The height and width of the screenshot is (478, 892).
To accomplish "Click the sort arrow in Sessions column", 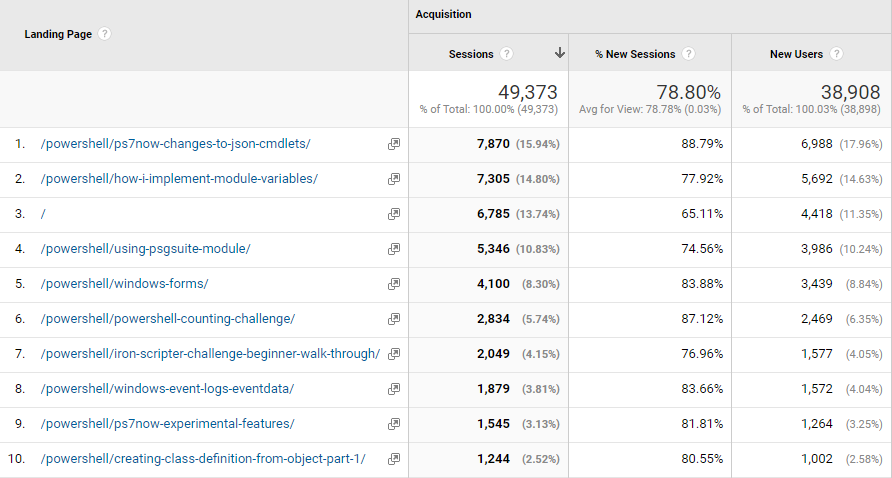I will click(559, 54).
